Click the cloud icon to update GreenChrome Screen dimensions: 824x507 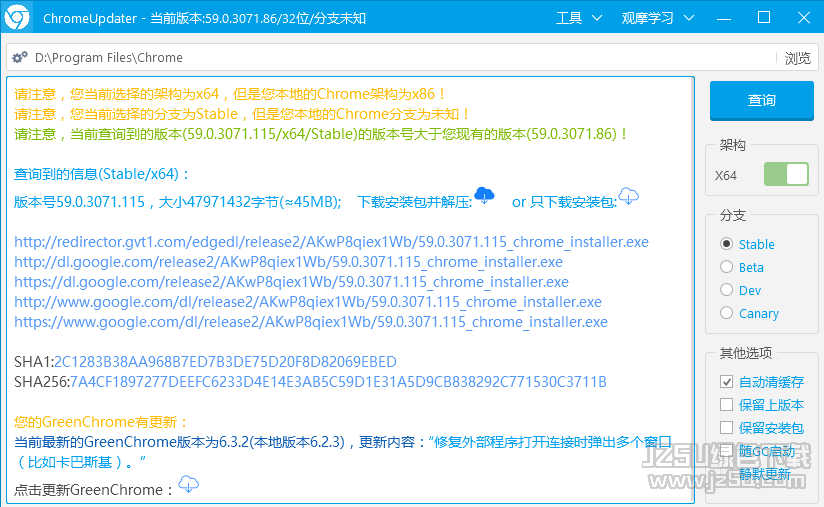[x=189, y=483]
